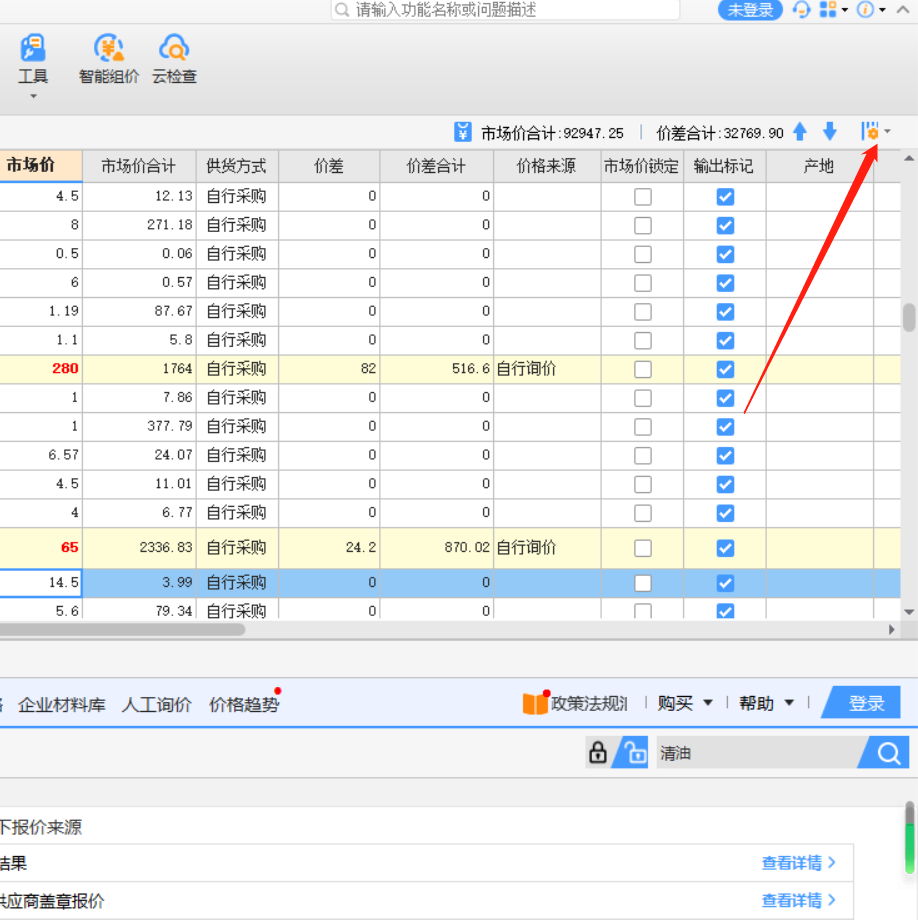Open 查看详情 link in 结果 row
Screen dimensions: 918x920
798,862
